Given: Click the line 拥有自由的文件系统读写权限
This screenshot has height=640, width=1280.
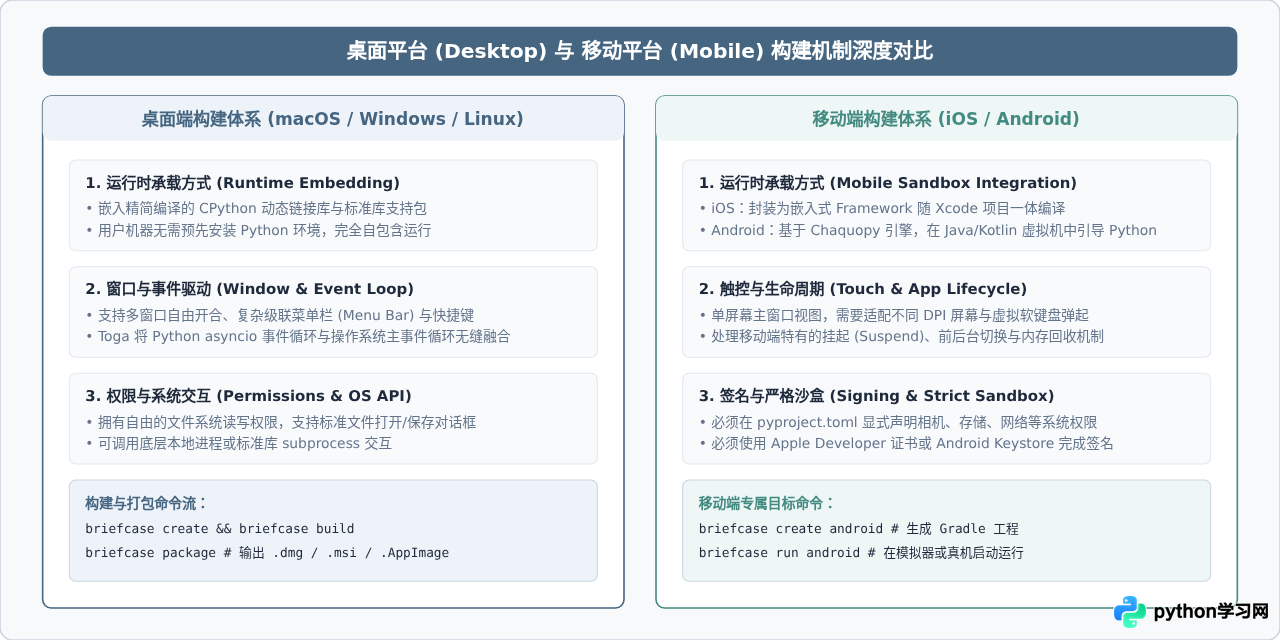Looking at the screenshot, I should 281,422.
